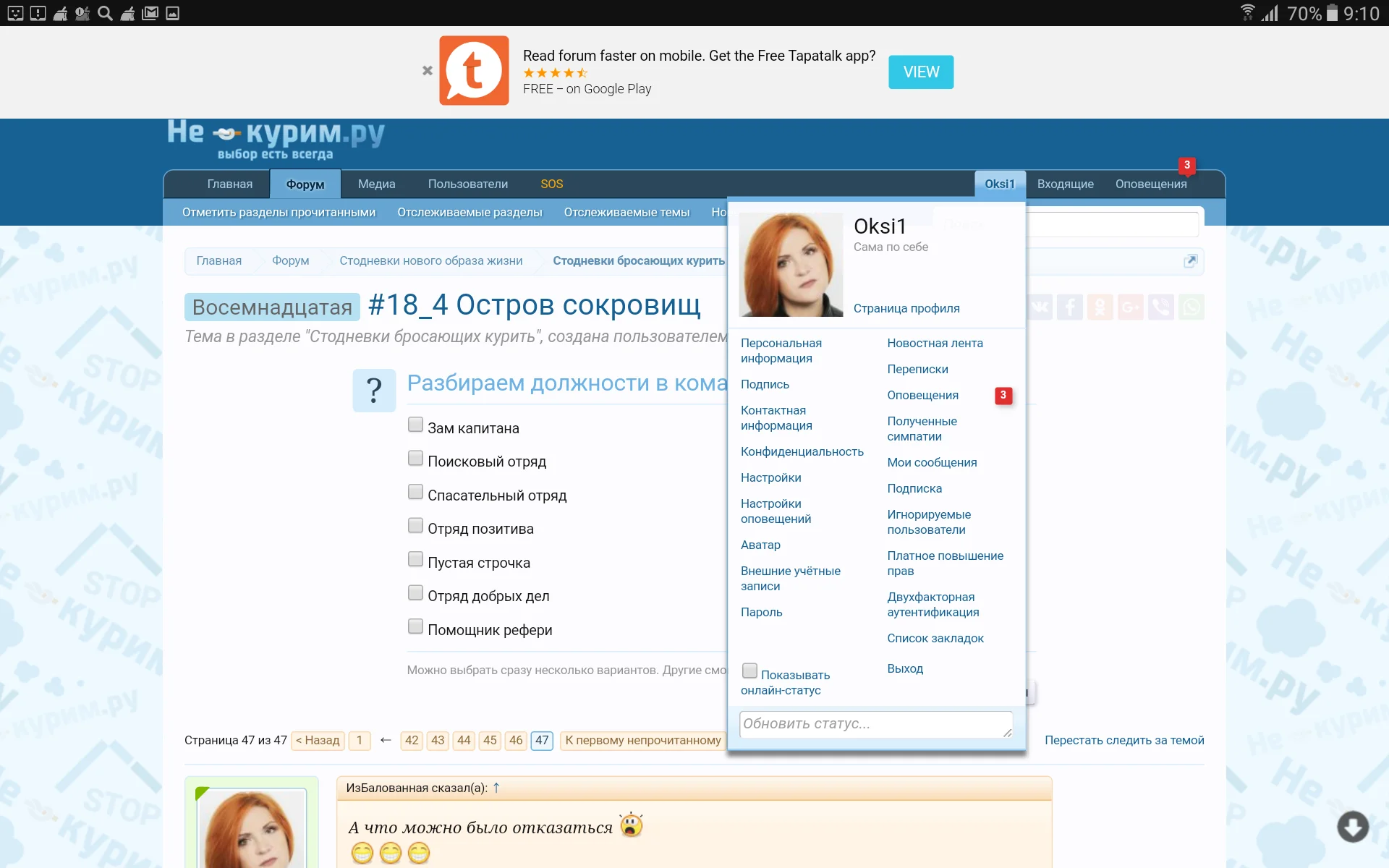Share via the Odnoklassniki icon
Screen dimensions: 1389x868
[x=1100, y=307]
